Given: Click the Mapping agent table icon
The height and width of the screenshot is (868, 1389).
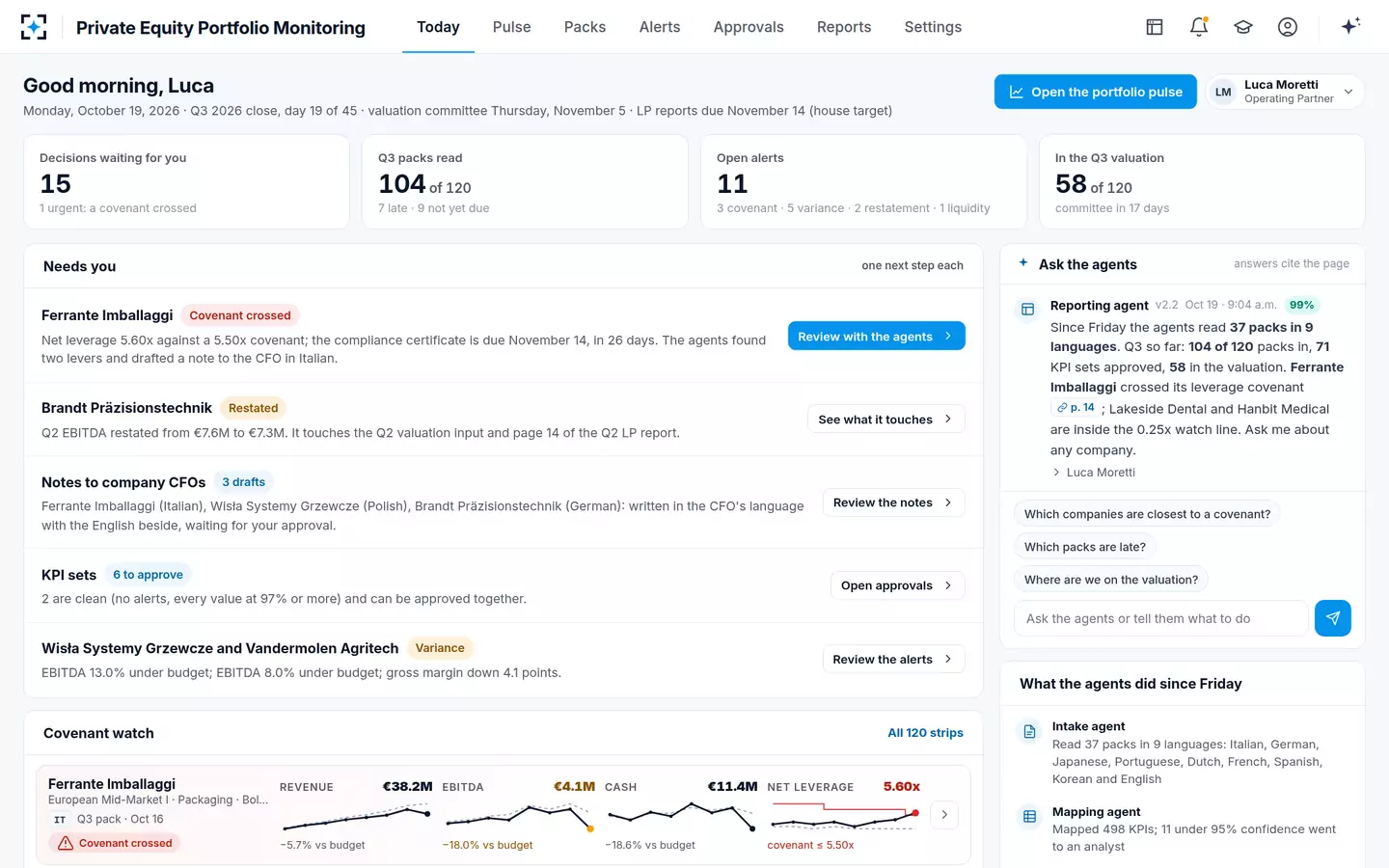Looking at the screenshot, I should 1030,817.
